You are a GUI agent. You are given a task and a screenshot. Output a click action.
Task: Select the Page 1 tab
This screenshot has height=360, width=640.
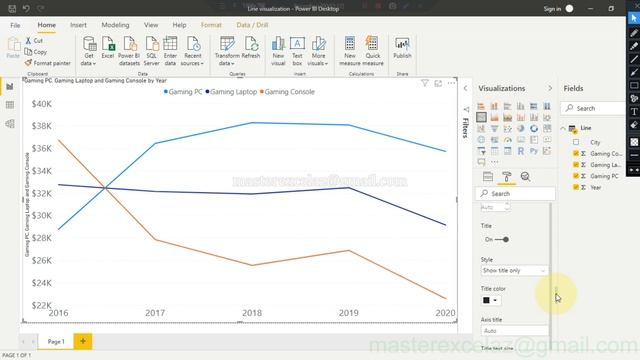point(56,341)
